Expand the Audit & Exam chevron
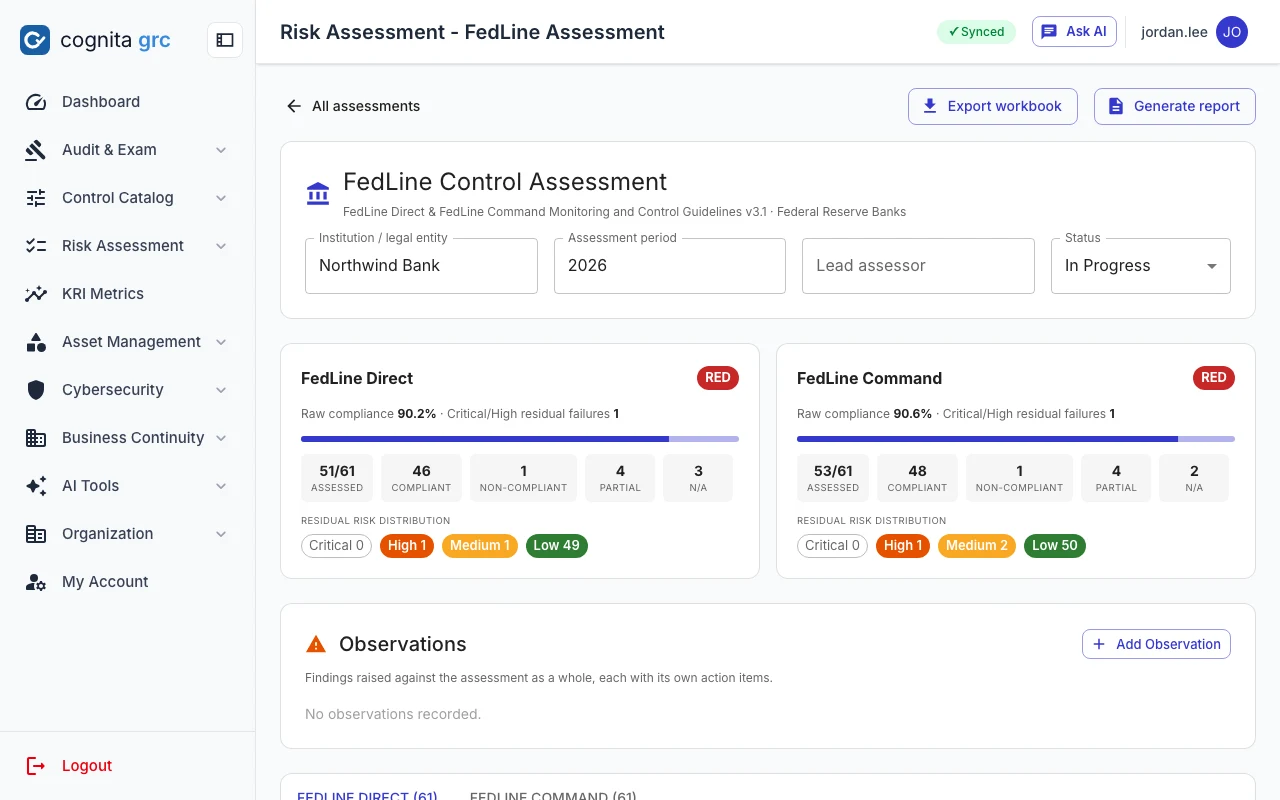This screenshot has height=800, width=1280. point(221,150)
